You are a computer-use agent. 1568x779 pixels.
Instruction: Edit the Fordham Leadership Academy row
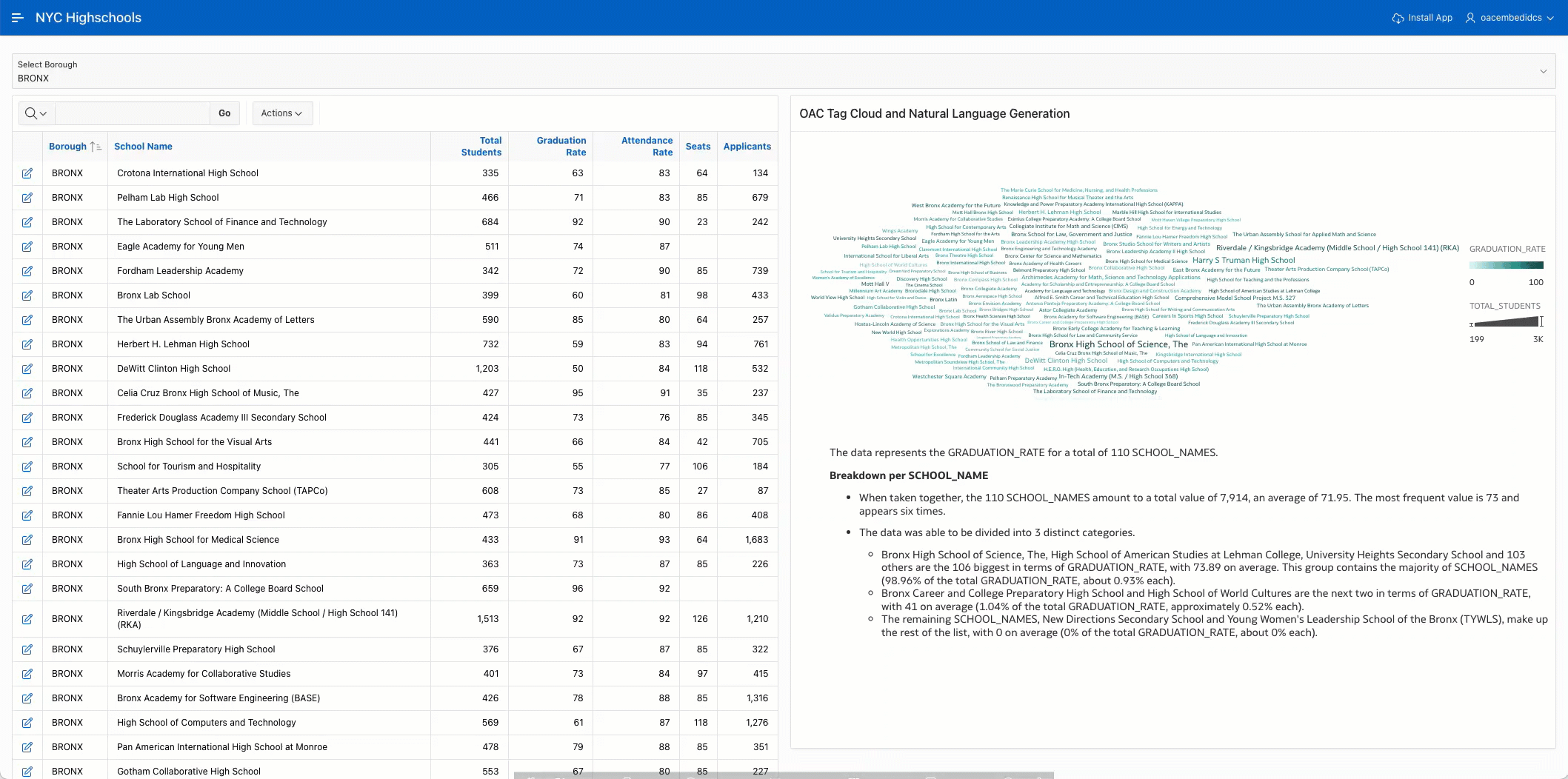[27, 271]
